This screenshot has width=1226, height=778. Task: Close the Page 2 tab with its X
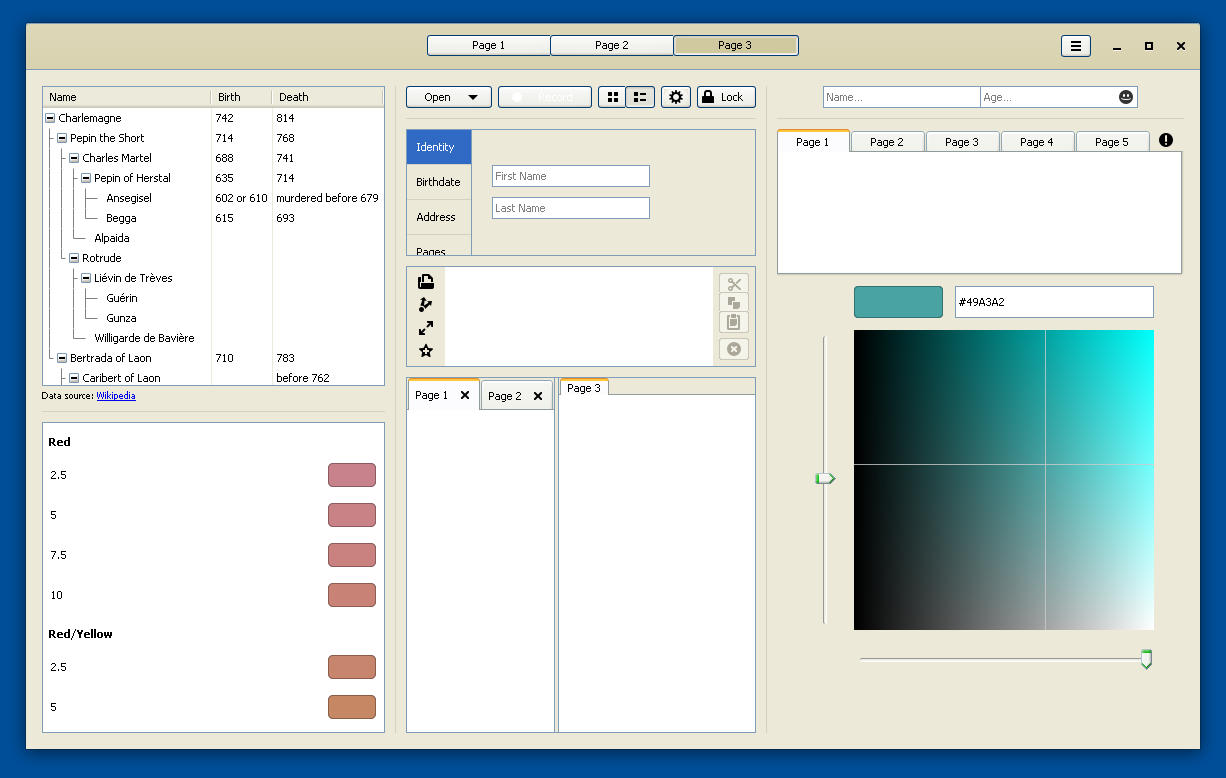click(538, 396)
